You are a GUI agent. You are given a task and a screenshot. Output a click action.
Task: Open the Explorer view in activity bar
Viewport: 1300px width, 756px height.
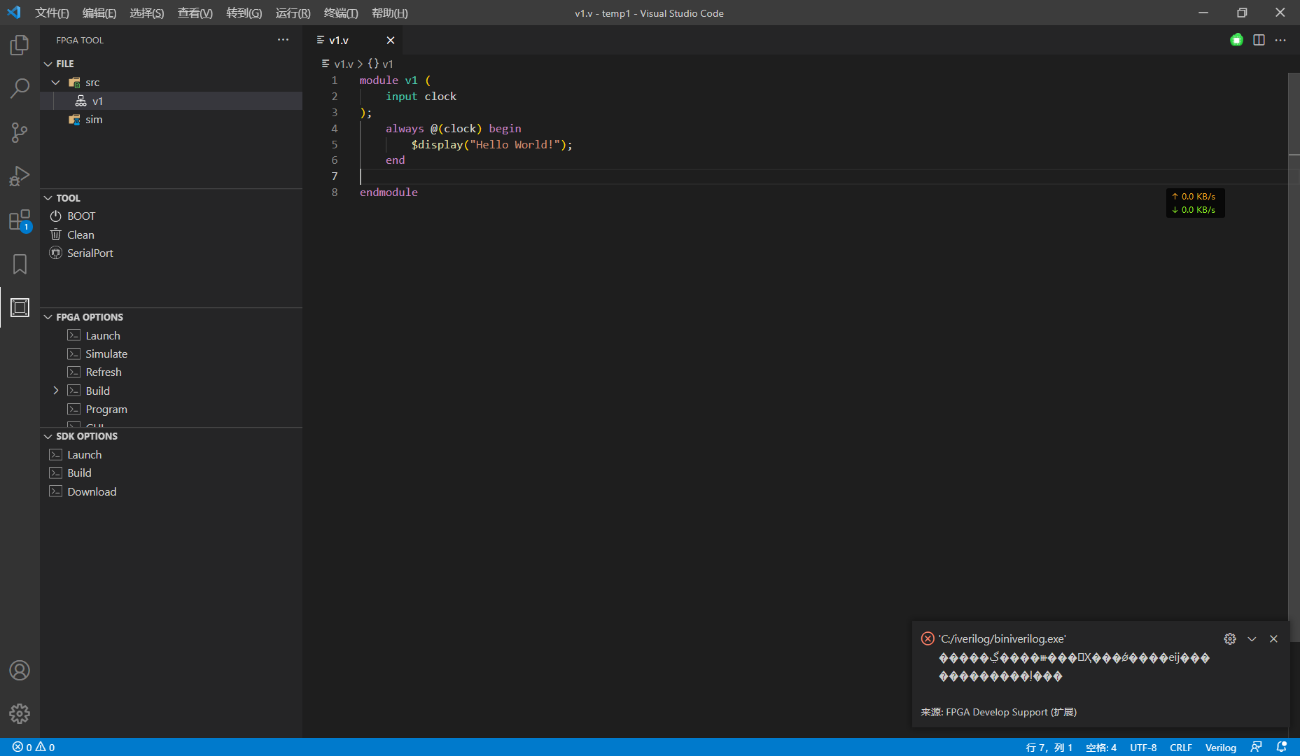coord(19,45)
